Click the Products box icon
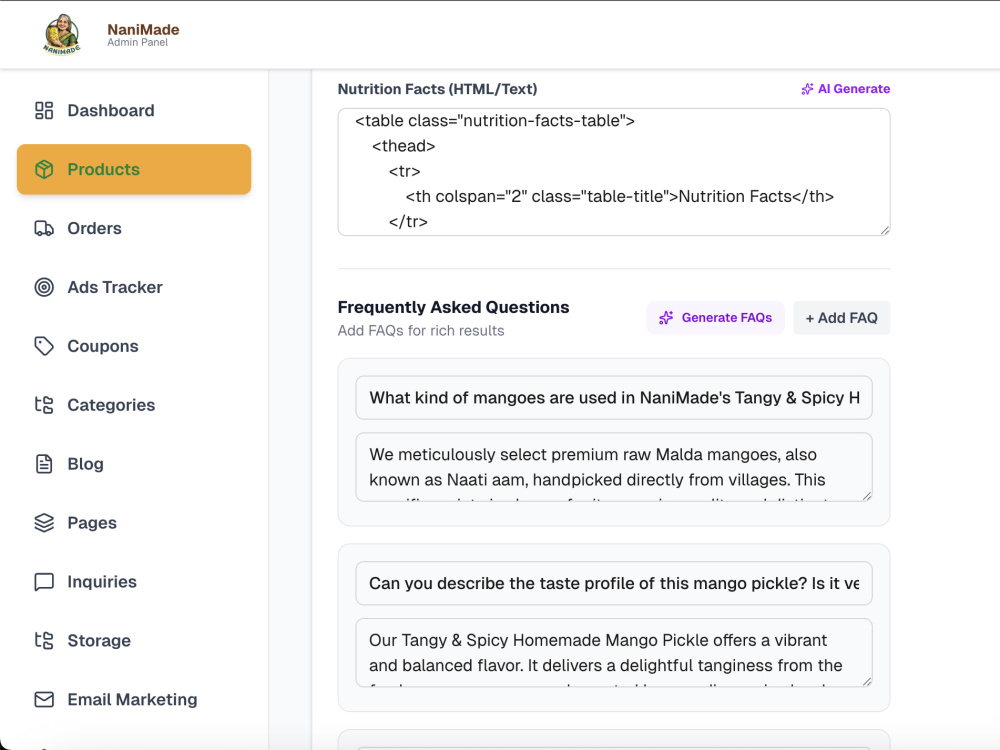Screen dimensions: 1000x750 [x=44, y=169]
